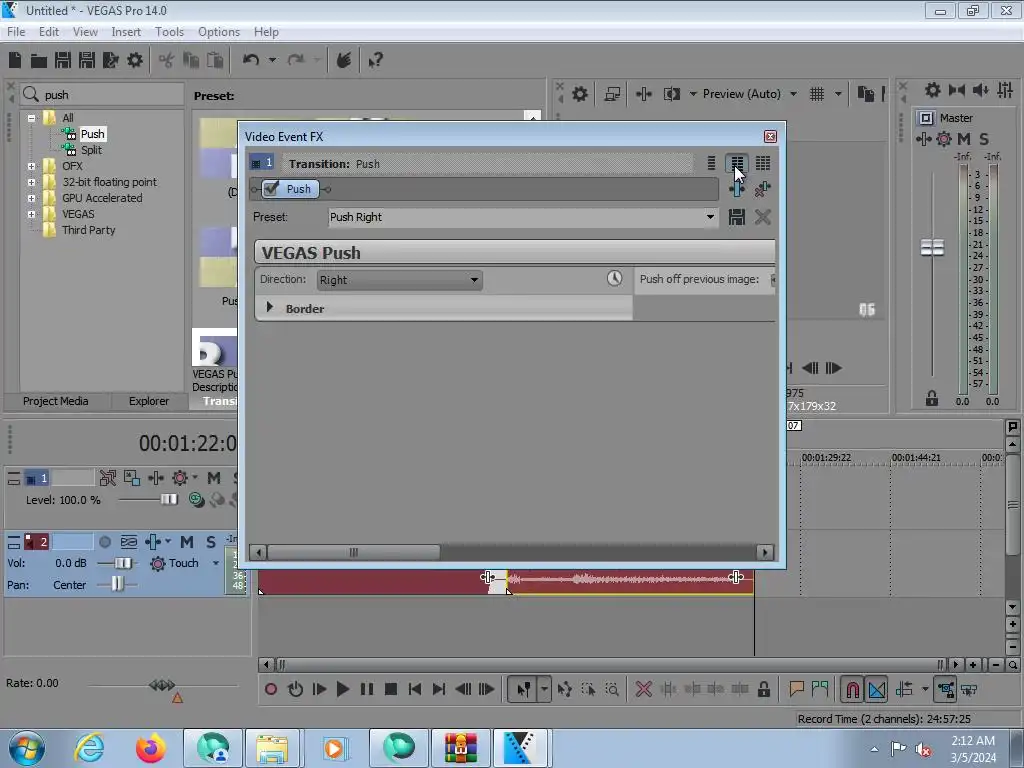Show single-column layout in FX window
Screen dimensions: 1024x768
[x=711, y=163]
